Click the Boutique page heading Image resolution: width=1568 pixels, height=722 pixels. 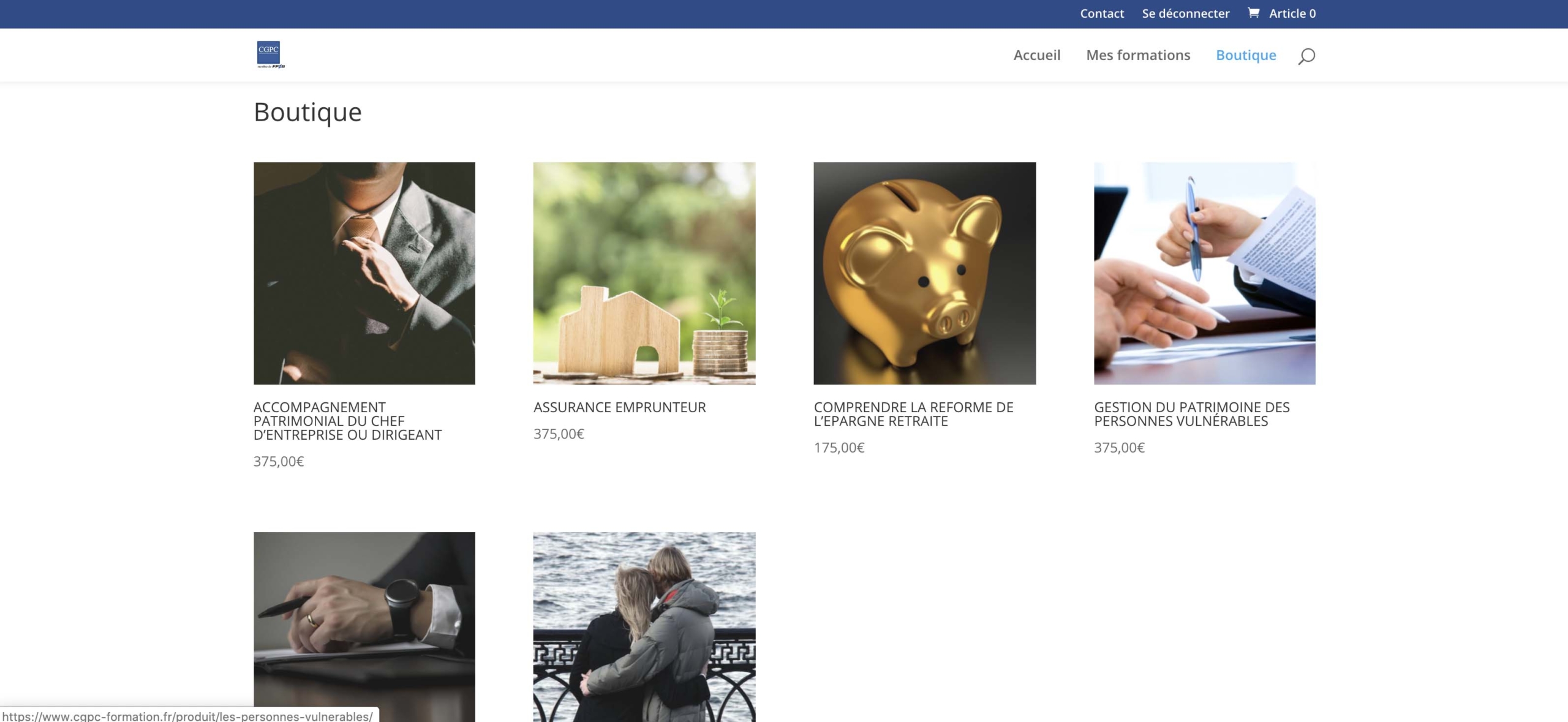pos(307,112)
